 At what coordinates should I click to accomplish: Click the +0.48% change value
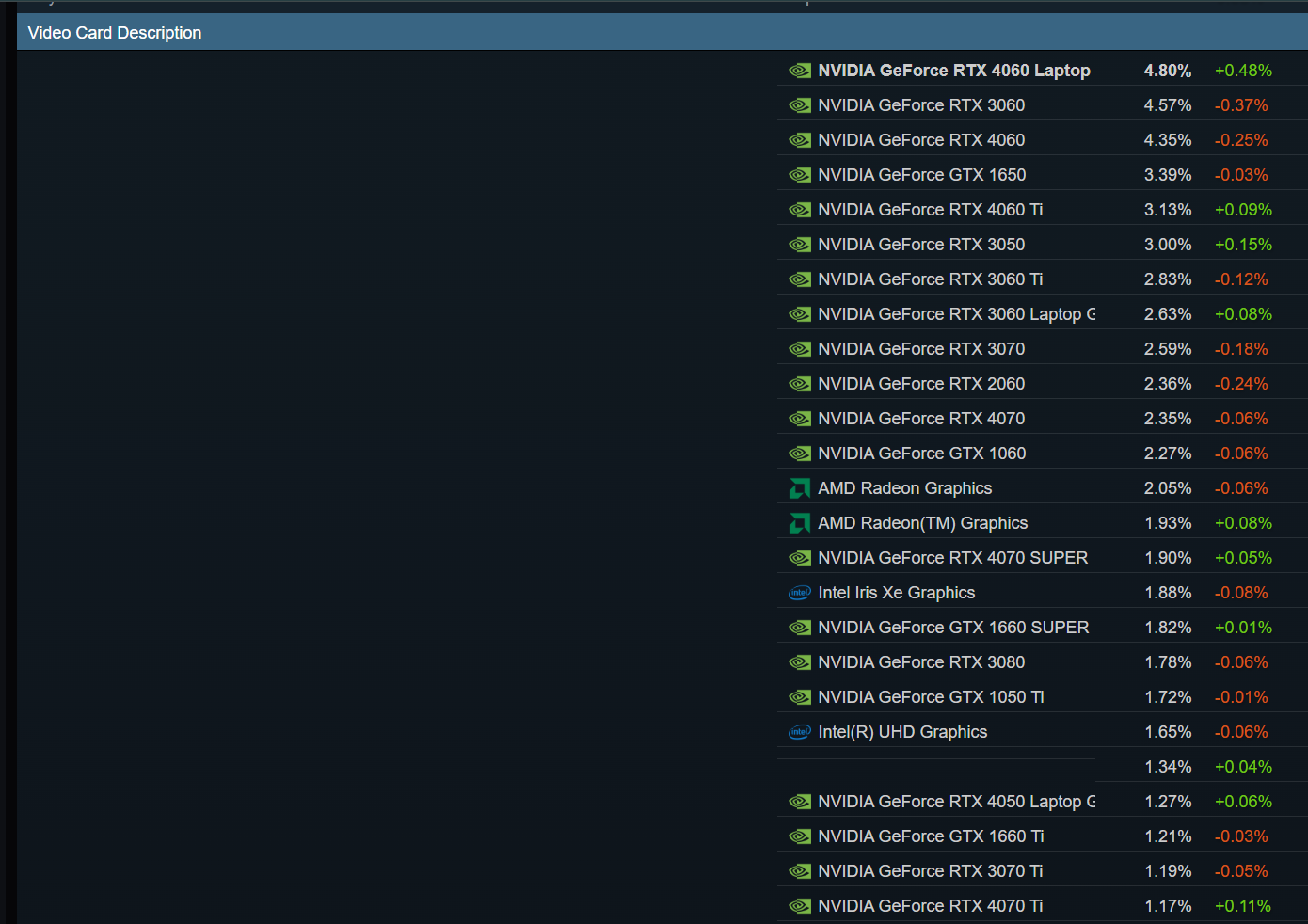1243,71
